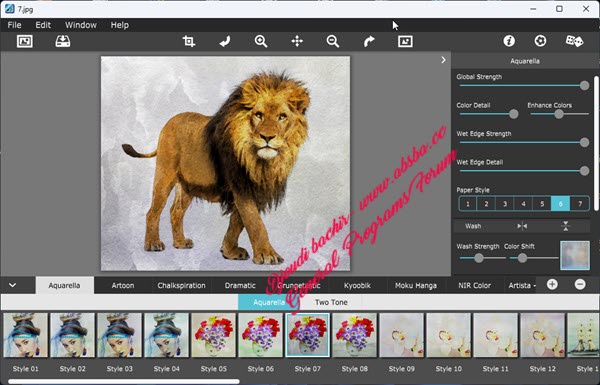Apply the Style 08 preset thumbnail
The height and width of the screenshot is (385, 600).
point(355,335)
